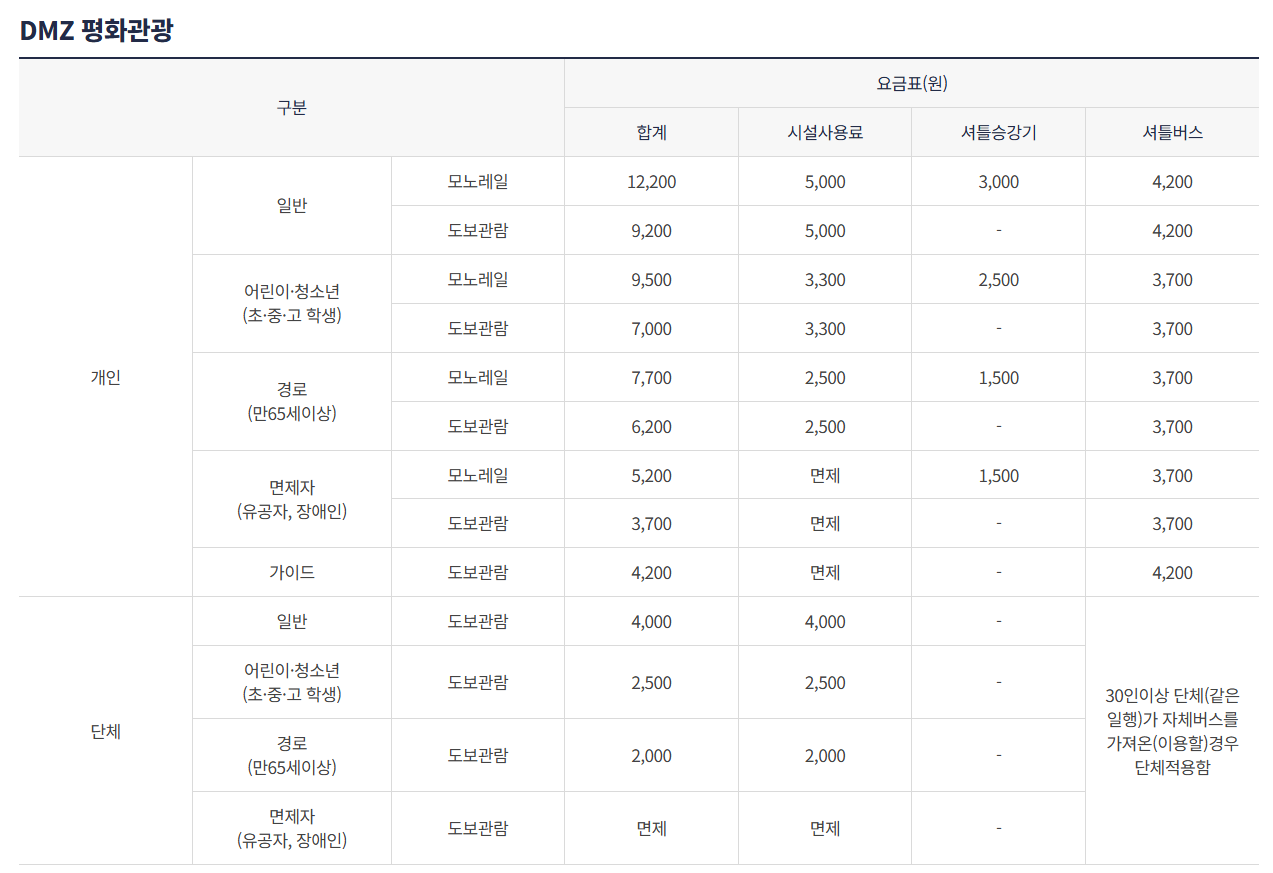This screenshot has height=873, width=1273.
Task: Select the 3,000 셔틀승강기 fee
Action: pos(998,182)
